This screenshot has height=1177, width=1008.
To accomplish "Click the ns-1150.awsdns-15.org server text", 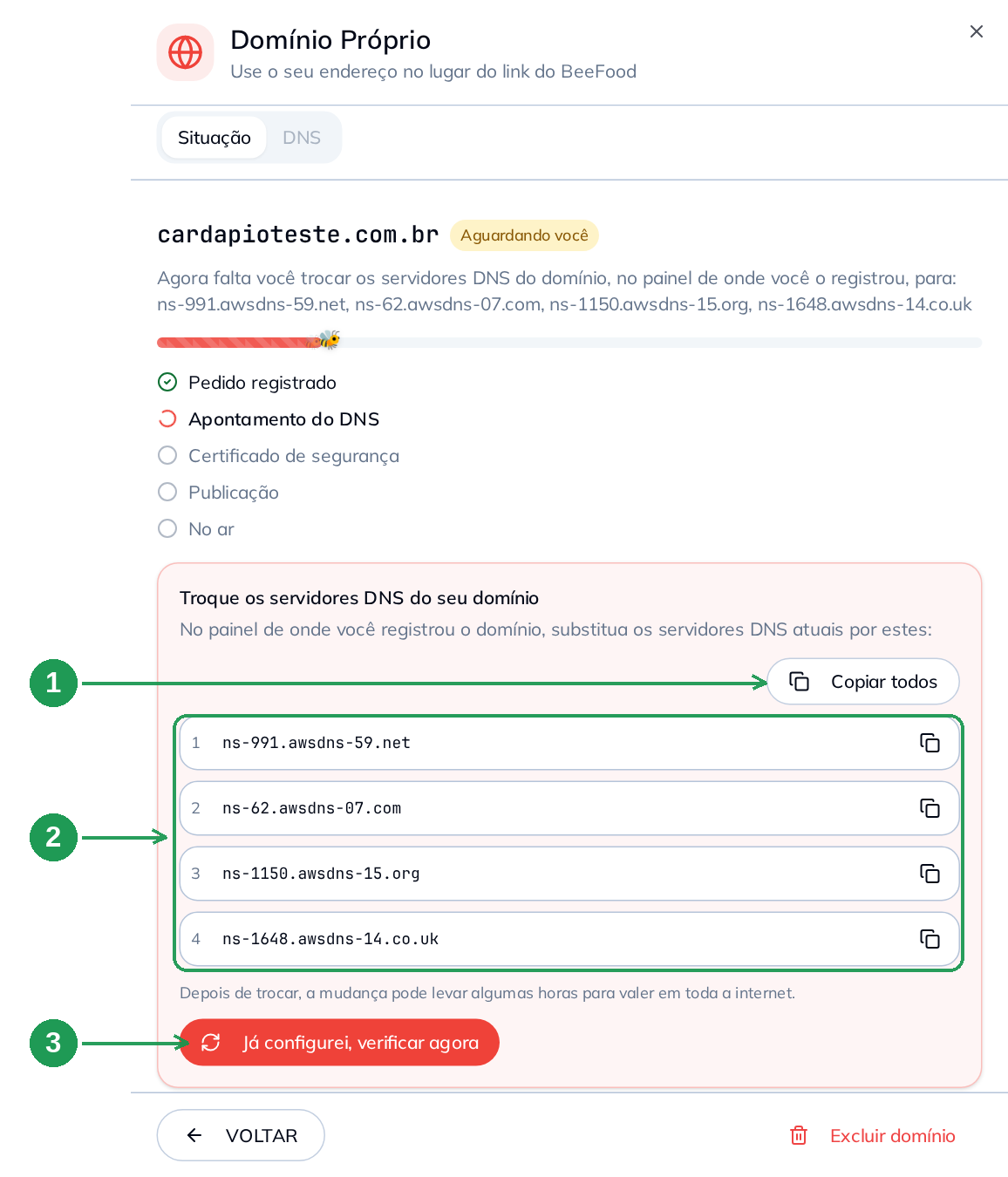I will click(x=321, y=874).
